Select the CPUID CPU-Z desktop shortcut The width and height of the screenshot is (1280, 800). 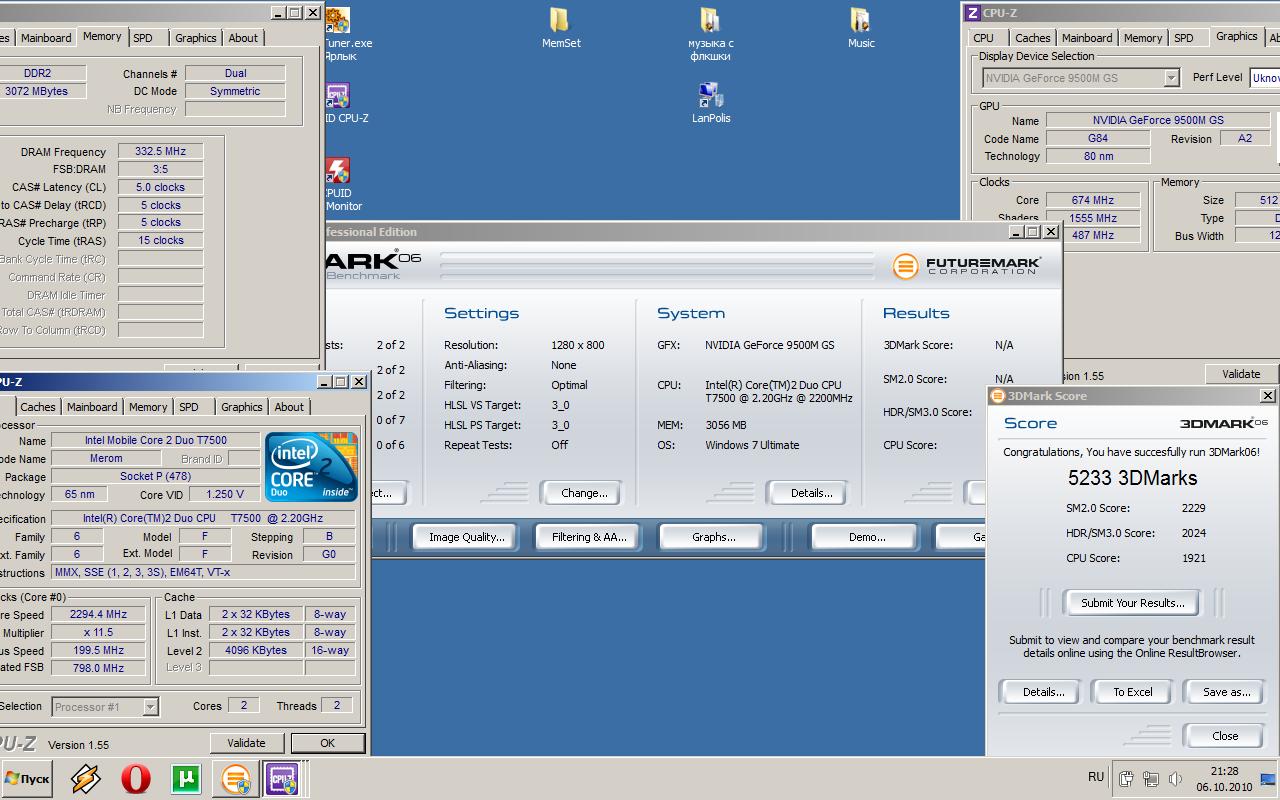click(x=340, y=103)
